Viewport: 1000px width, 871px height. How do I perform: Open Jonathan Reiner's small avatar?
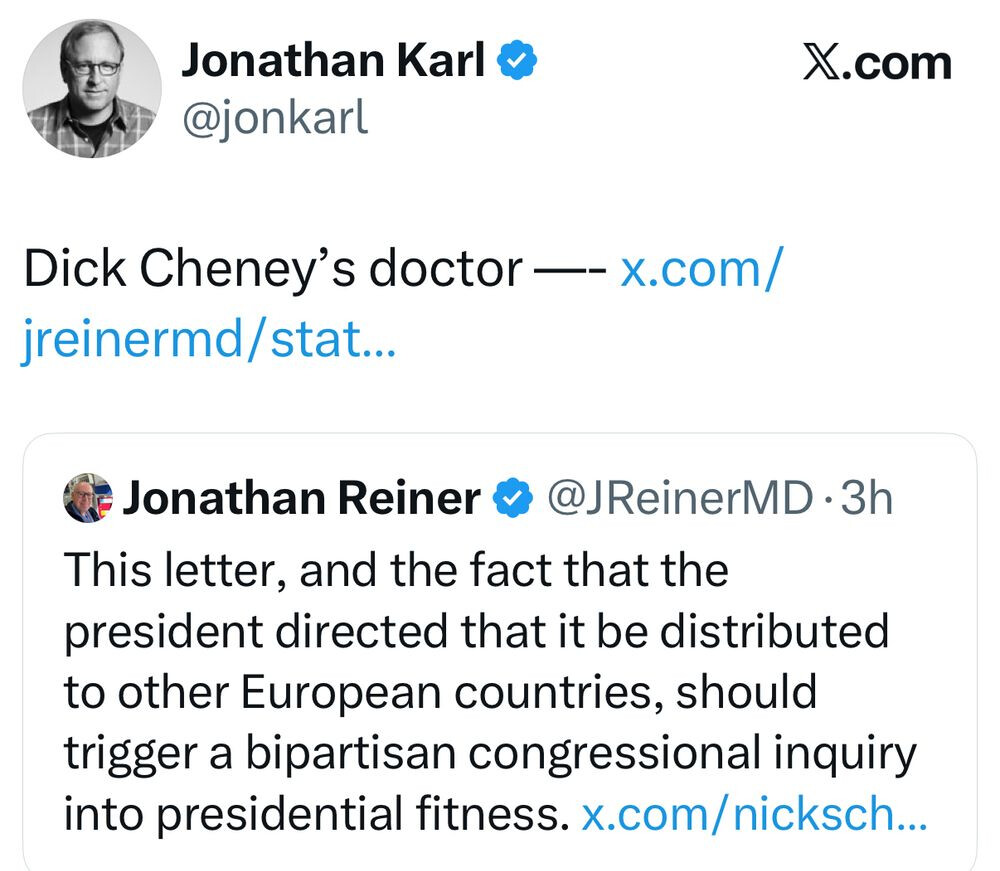pyautogui.click(x=88, y=498)
